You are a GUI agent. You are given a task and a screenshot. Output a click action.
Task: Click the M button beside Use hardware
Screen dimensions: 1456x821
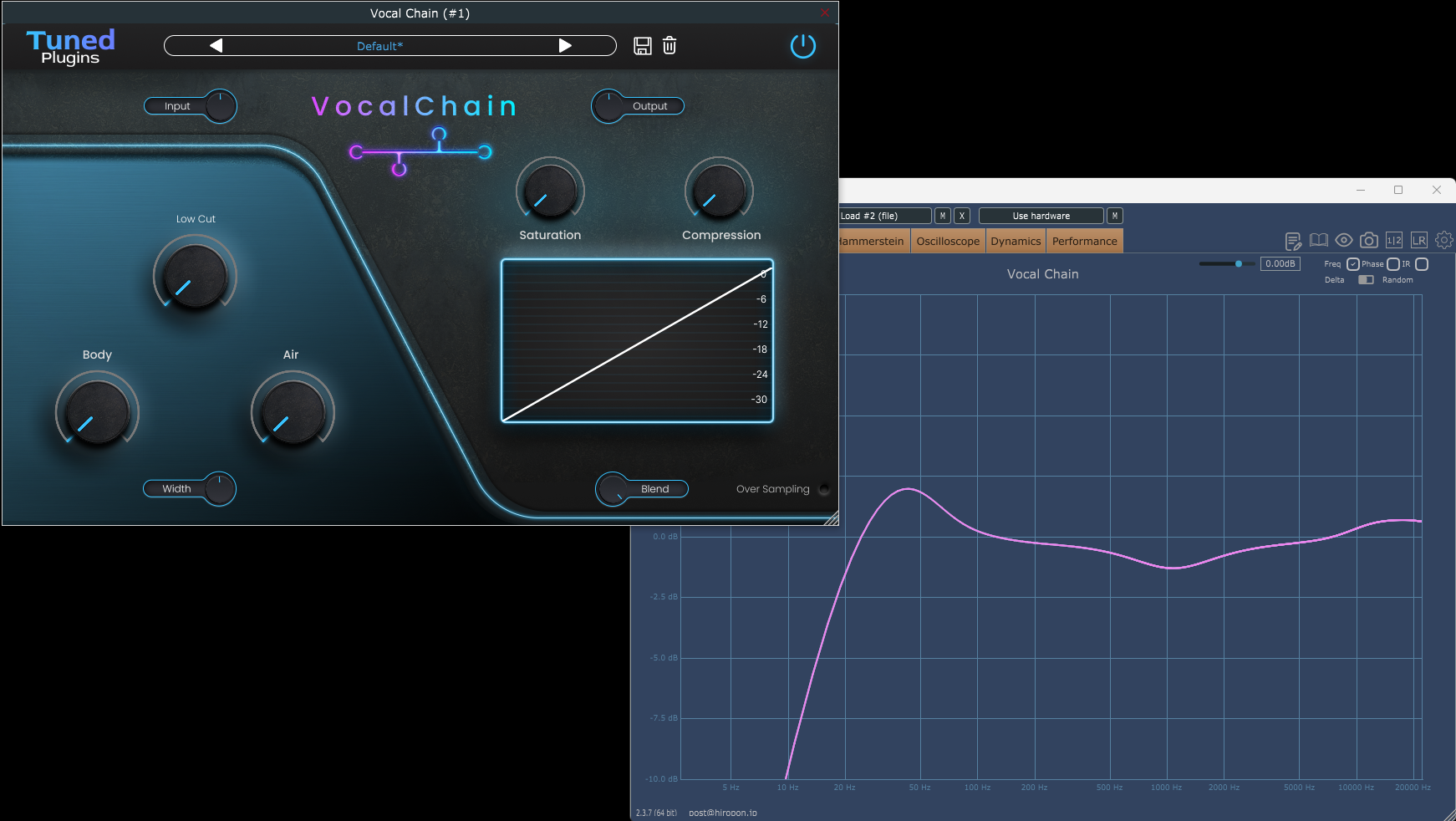(x=1114, y=216)
